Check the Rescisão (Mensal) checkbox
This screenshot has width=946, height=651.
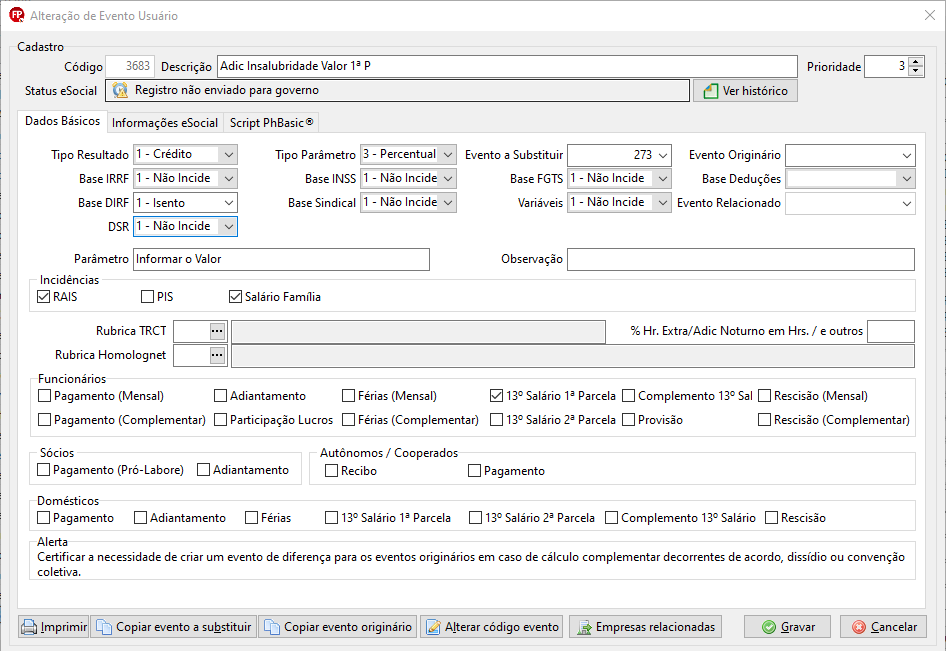(764, 396)
